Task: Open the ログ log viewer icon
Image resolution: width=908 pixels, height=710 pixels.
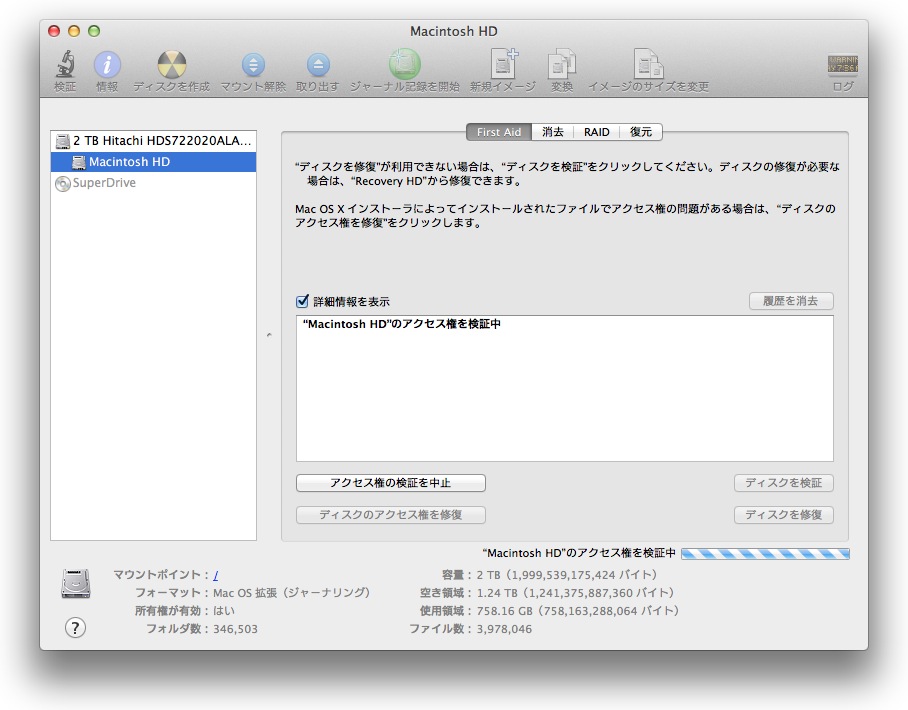Action: click(842, 66)
